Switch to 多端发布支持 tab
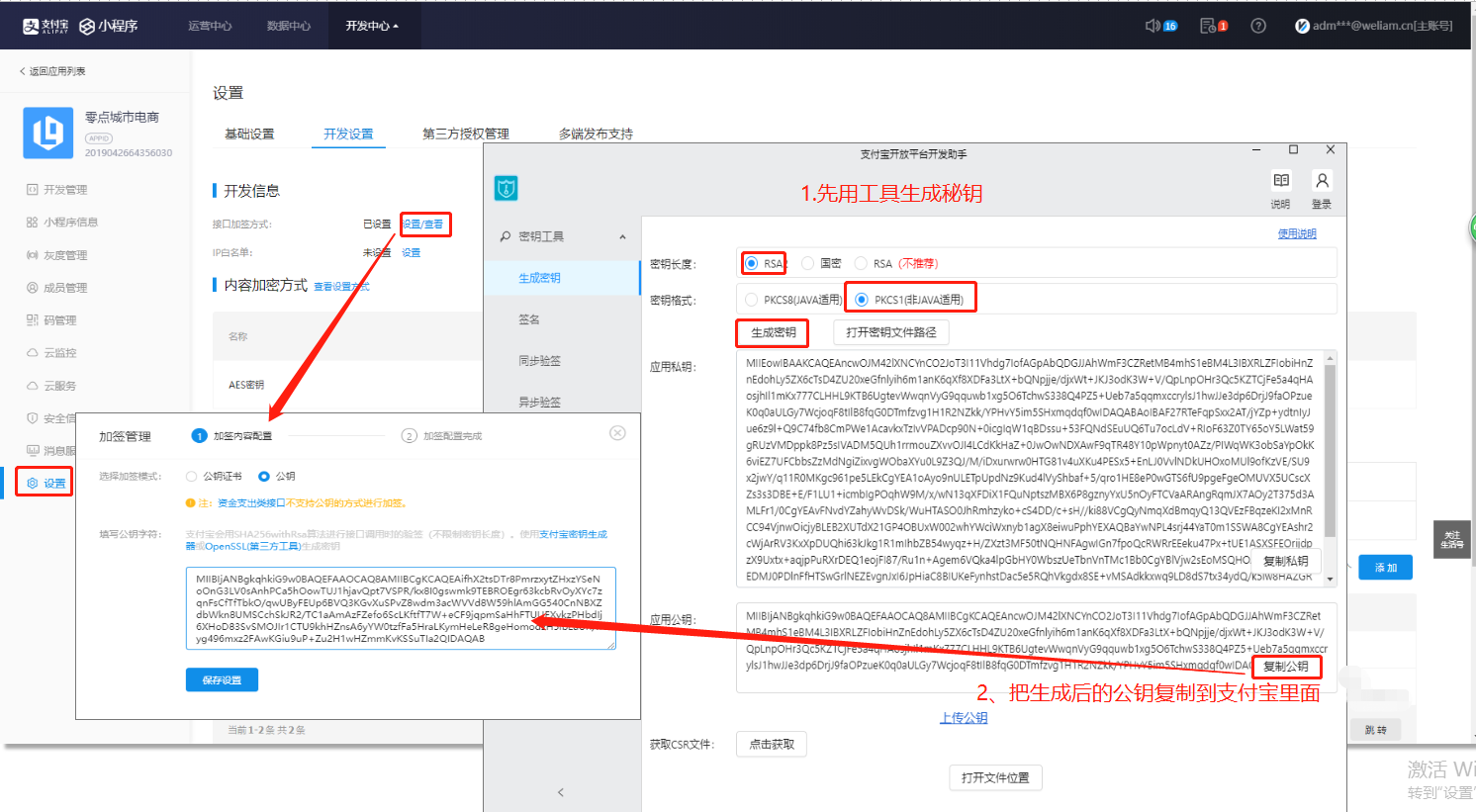The height and width of the screenshot is (812, 1476). click(x=596, y=134)
